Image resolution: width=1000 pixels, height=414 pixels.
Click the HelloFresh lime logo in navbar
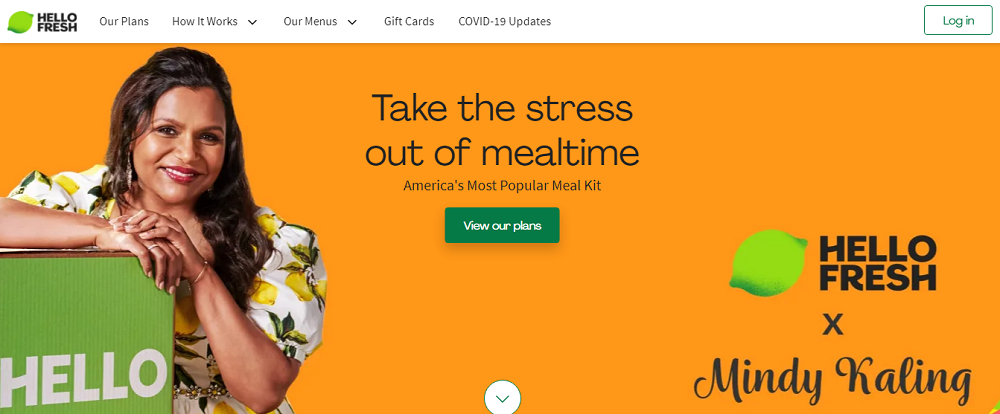20,22
